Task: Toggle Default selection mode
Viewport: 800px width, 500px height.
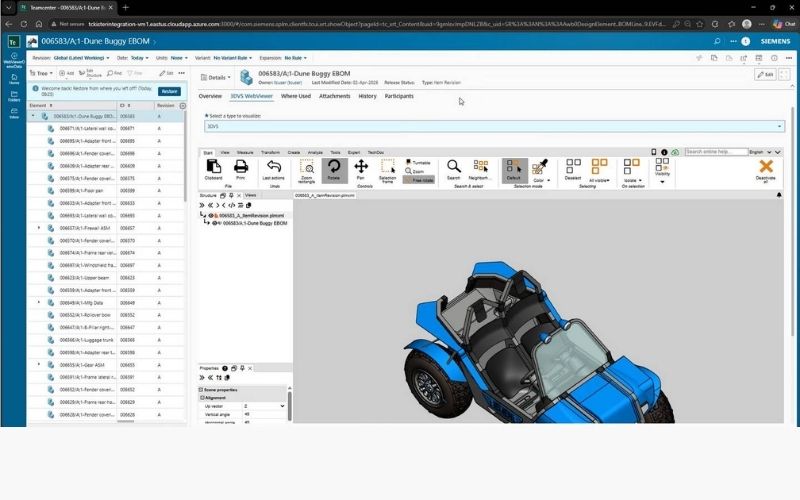Action: tap(513, 170)
